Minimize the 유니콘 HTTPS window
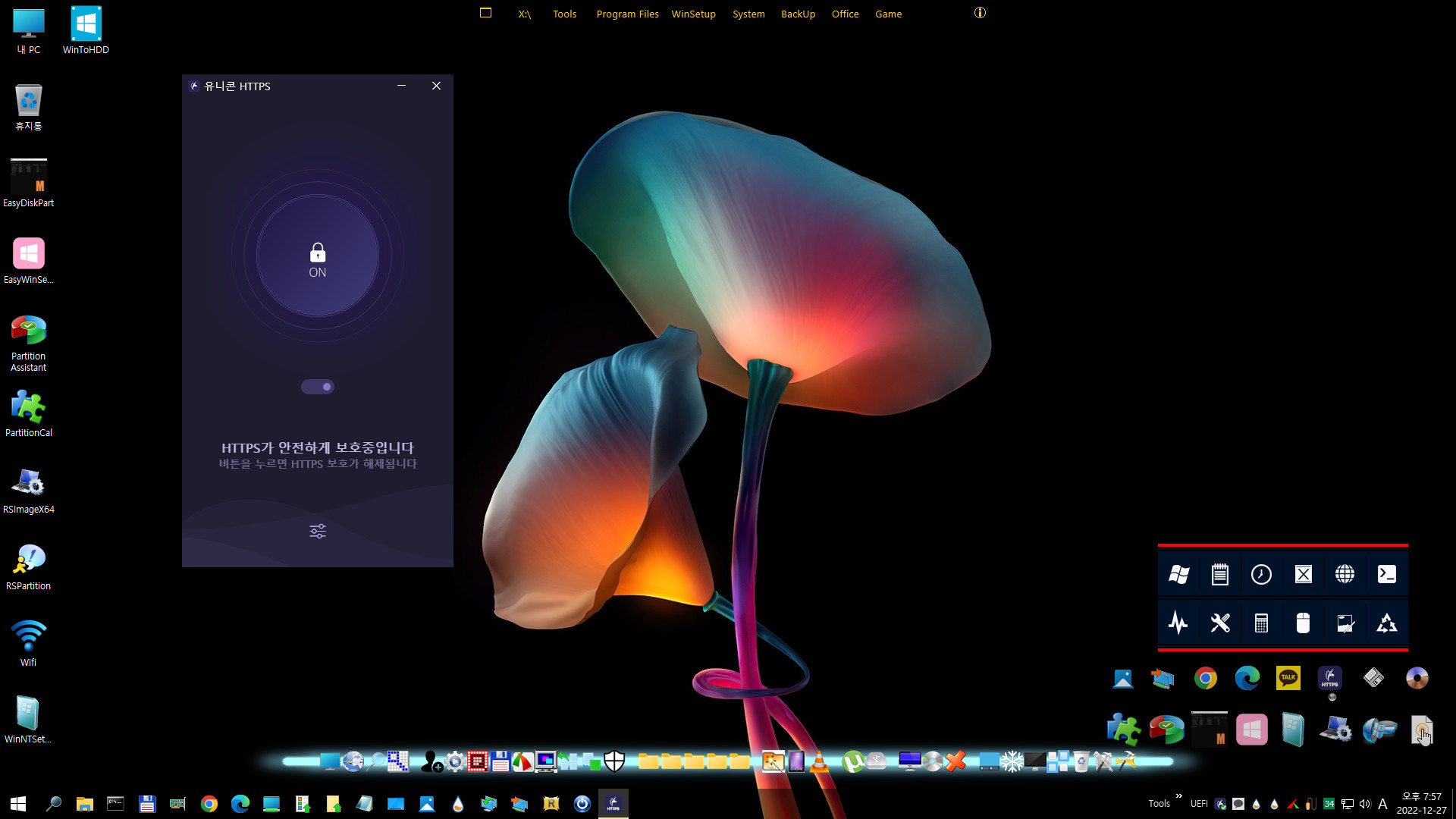The image size is (1456, 819). coord(401,86)
